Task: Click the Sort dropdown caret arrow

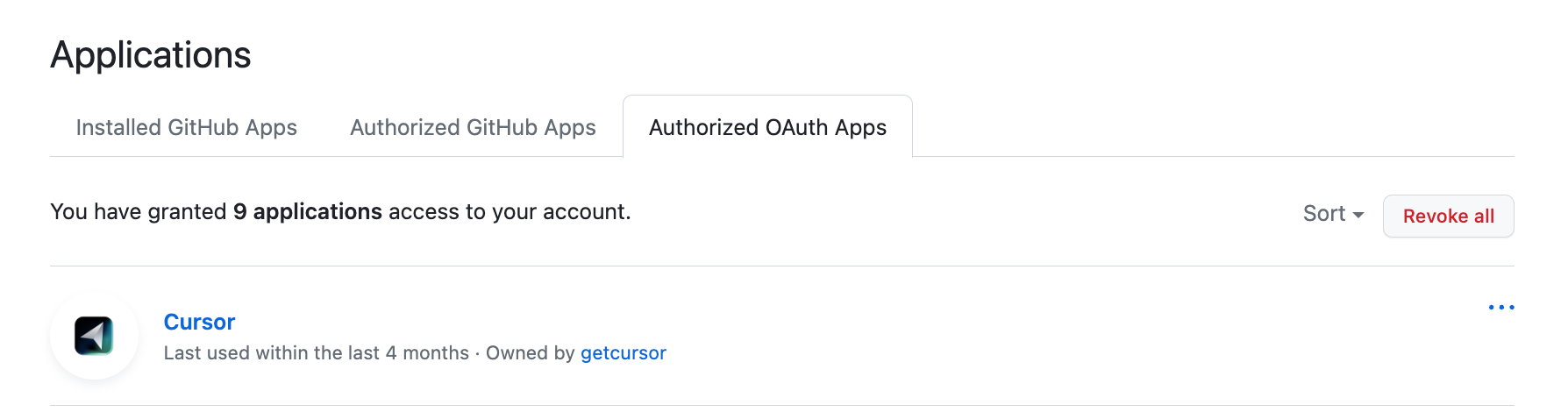Action: 1358,215
